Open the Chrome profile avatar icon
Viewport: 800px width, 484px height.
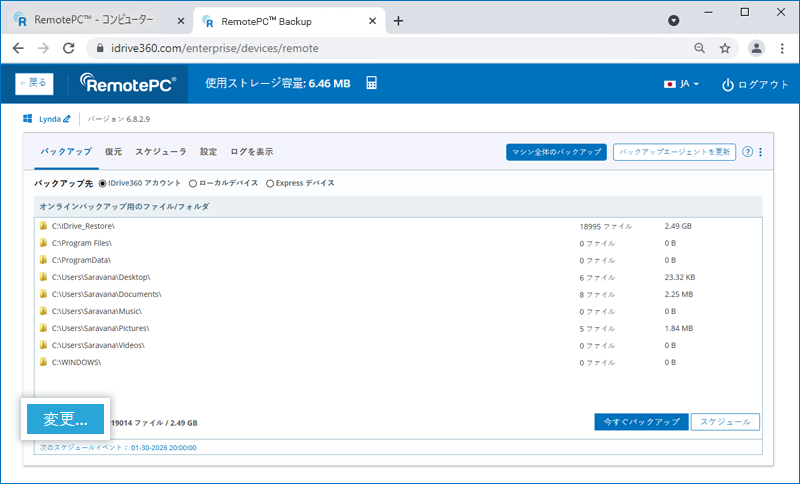coord(756,48)
